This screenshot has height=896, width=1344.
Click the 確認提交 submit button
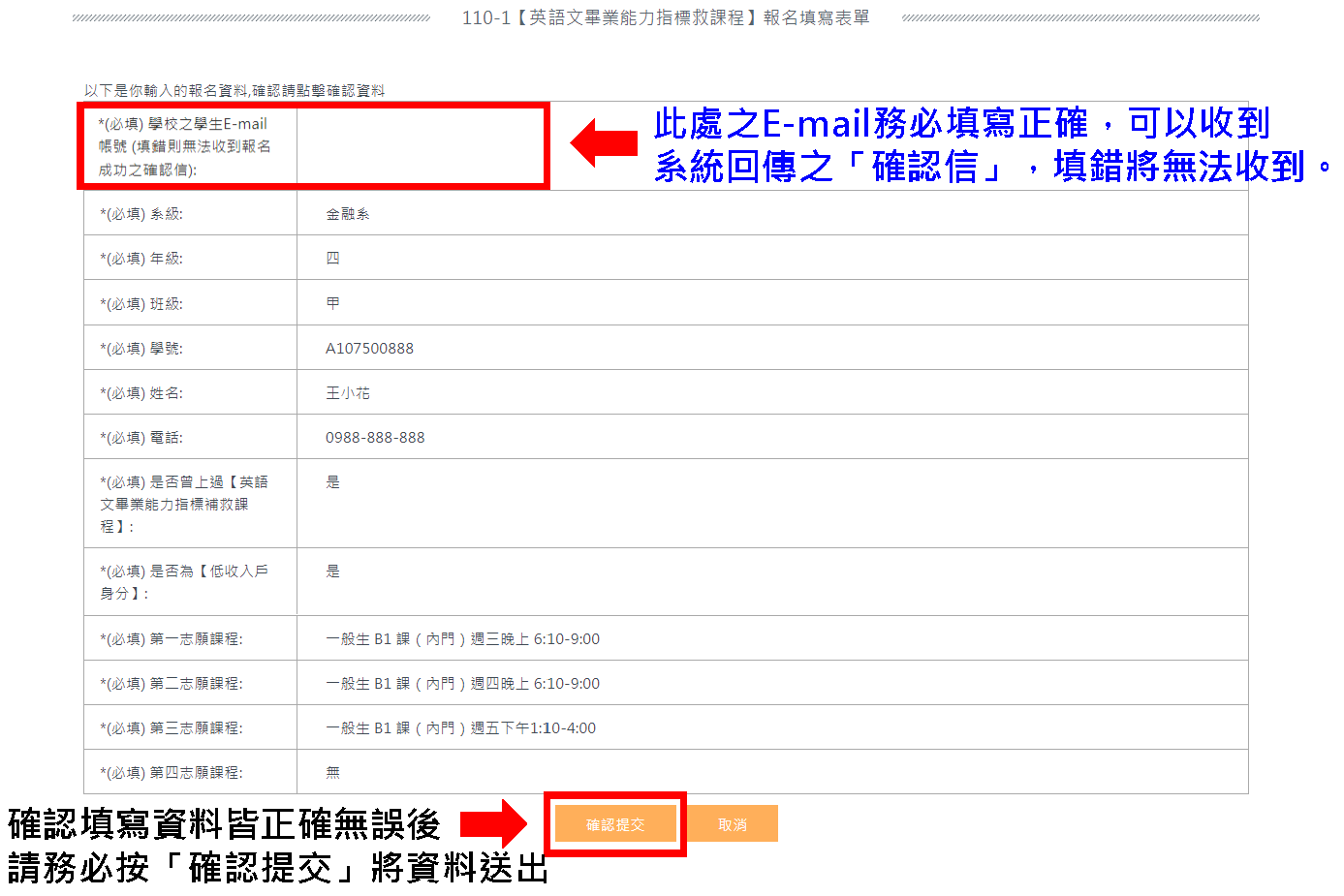[615, 824]
